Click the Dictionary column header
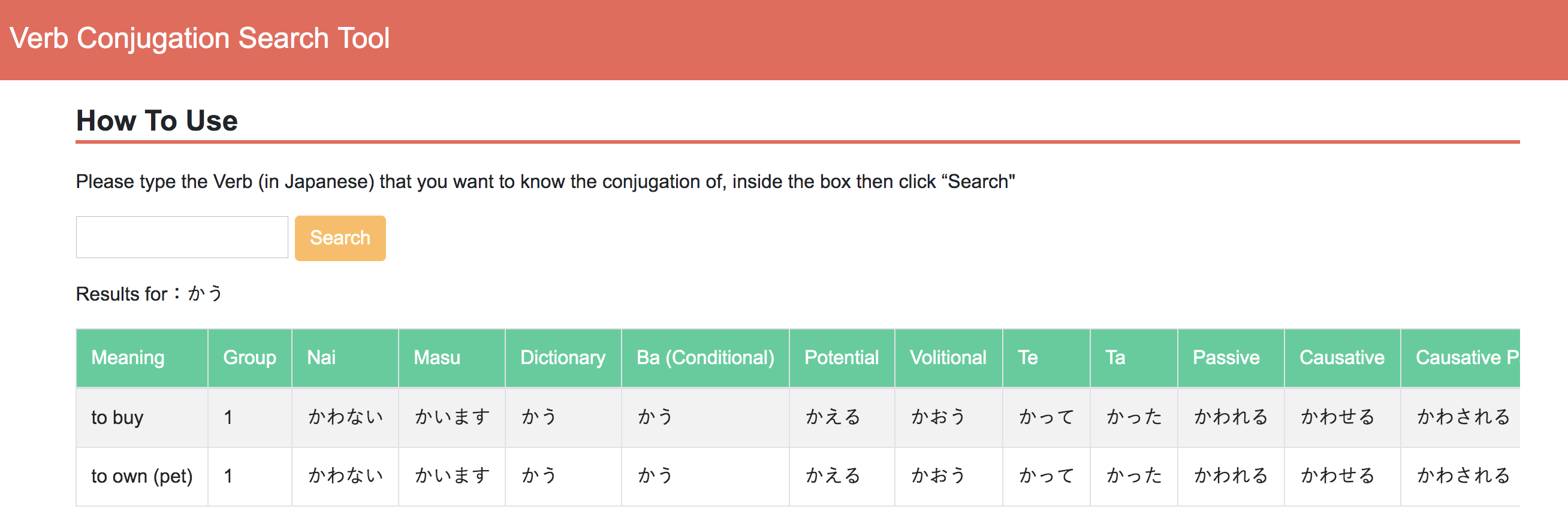Viewport: 1568px width, 521px height. tap(562, 358)
